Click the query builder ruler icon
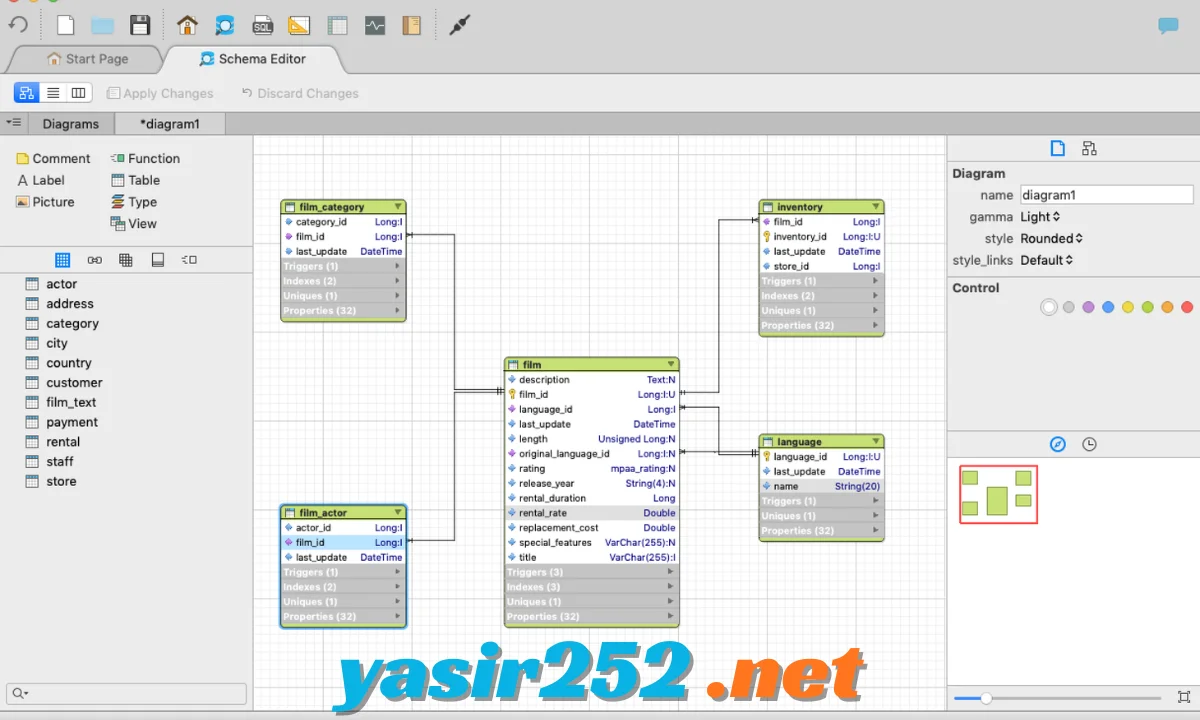The width and height of the screenshot is (1200, 720). (299, 26)
